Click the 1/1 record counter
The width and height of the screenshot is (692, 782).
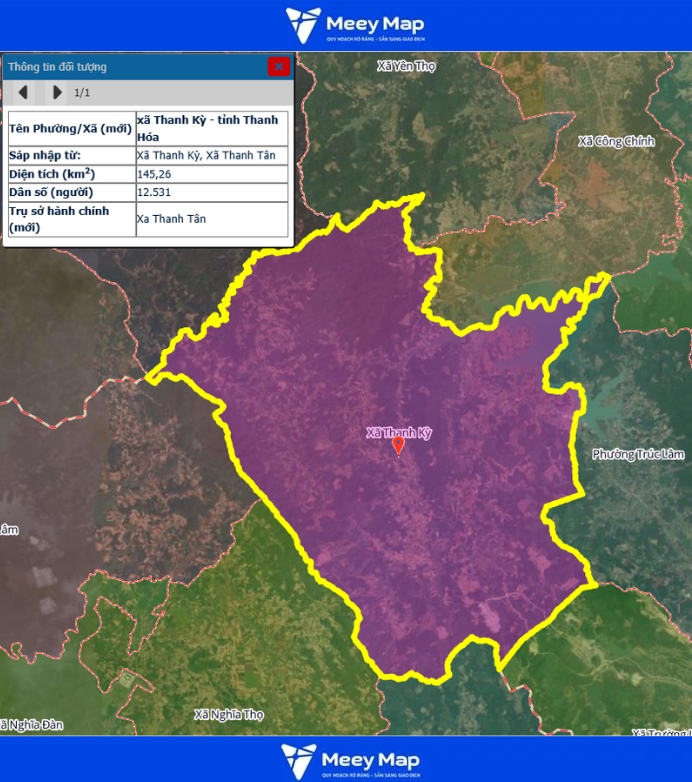coord(83,93)
